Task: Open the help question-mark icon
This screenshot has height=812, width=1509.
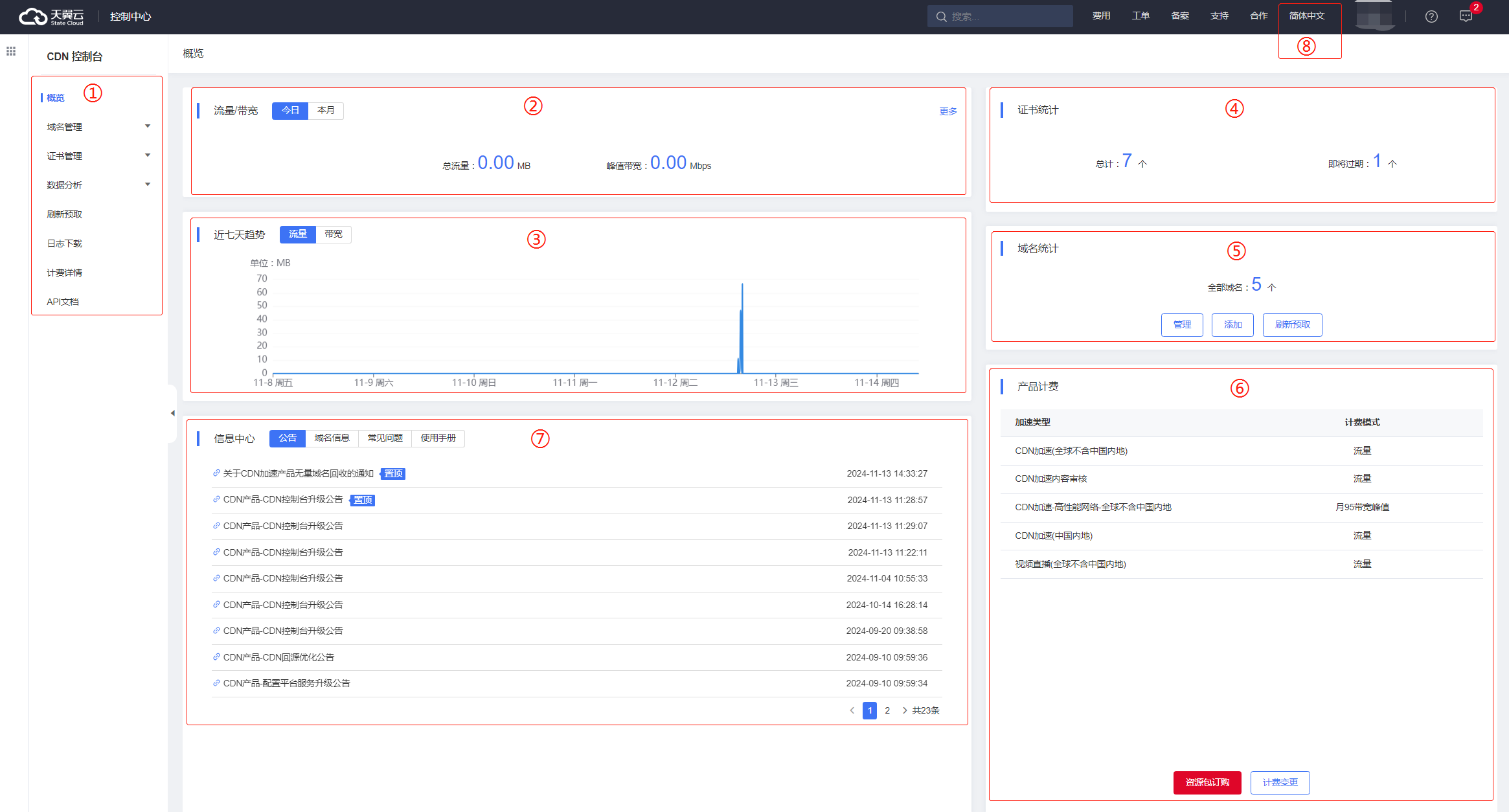Action: click(x=1431, y=17)
